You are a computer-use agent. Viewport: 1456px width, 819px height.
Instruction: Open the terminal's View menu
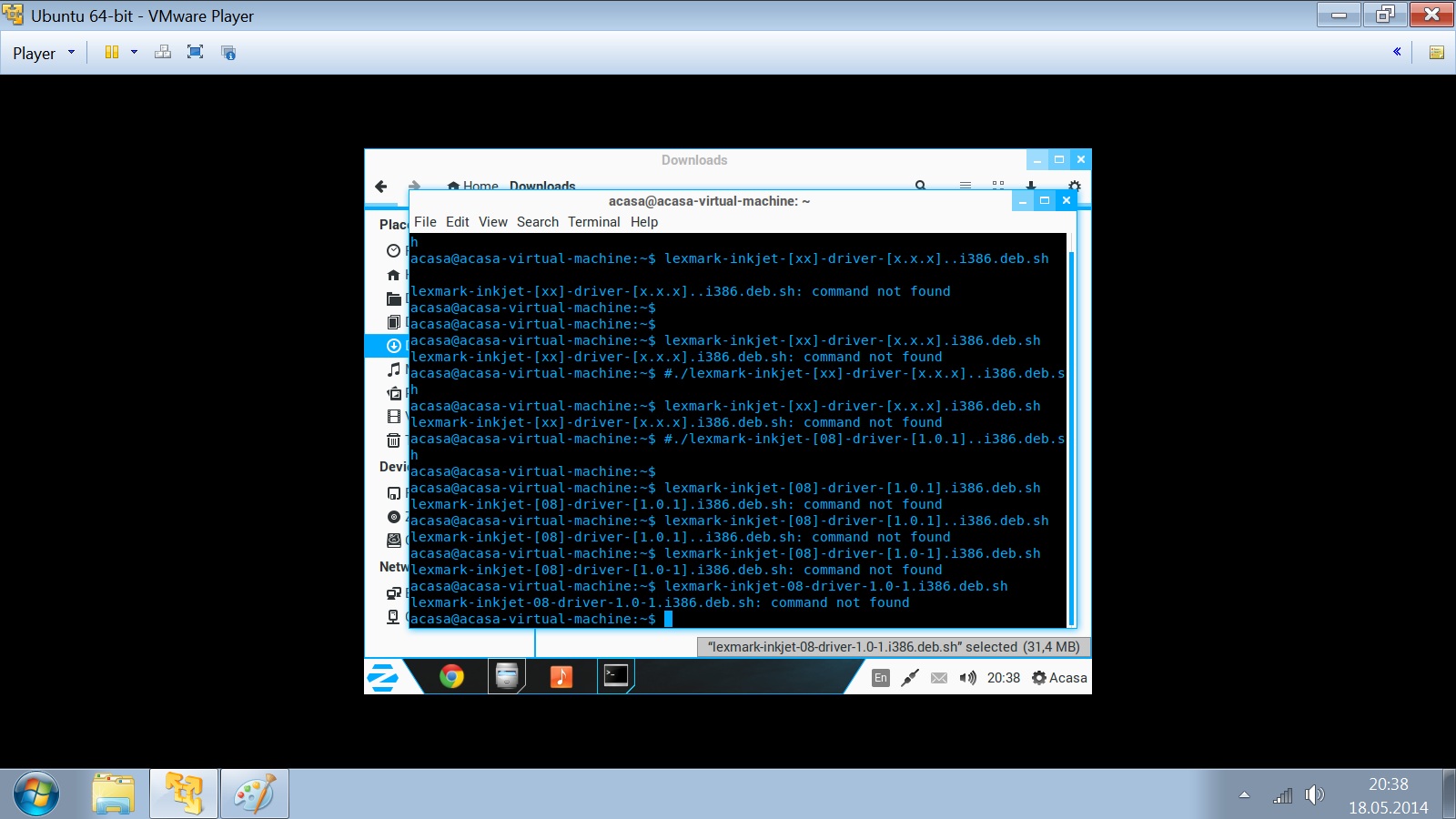[492, 222]
